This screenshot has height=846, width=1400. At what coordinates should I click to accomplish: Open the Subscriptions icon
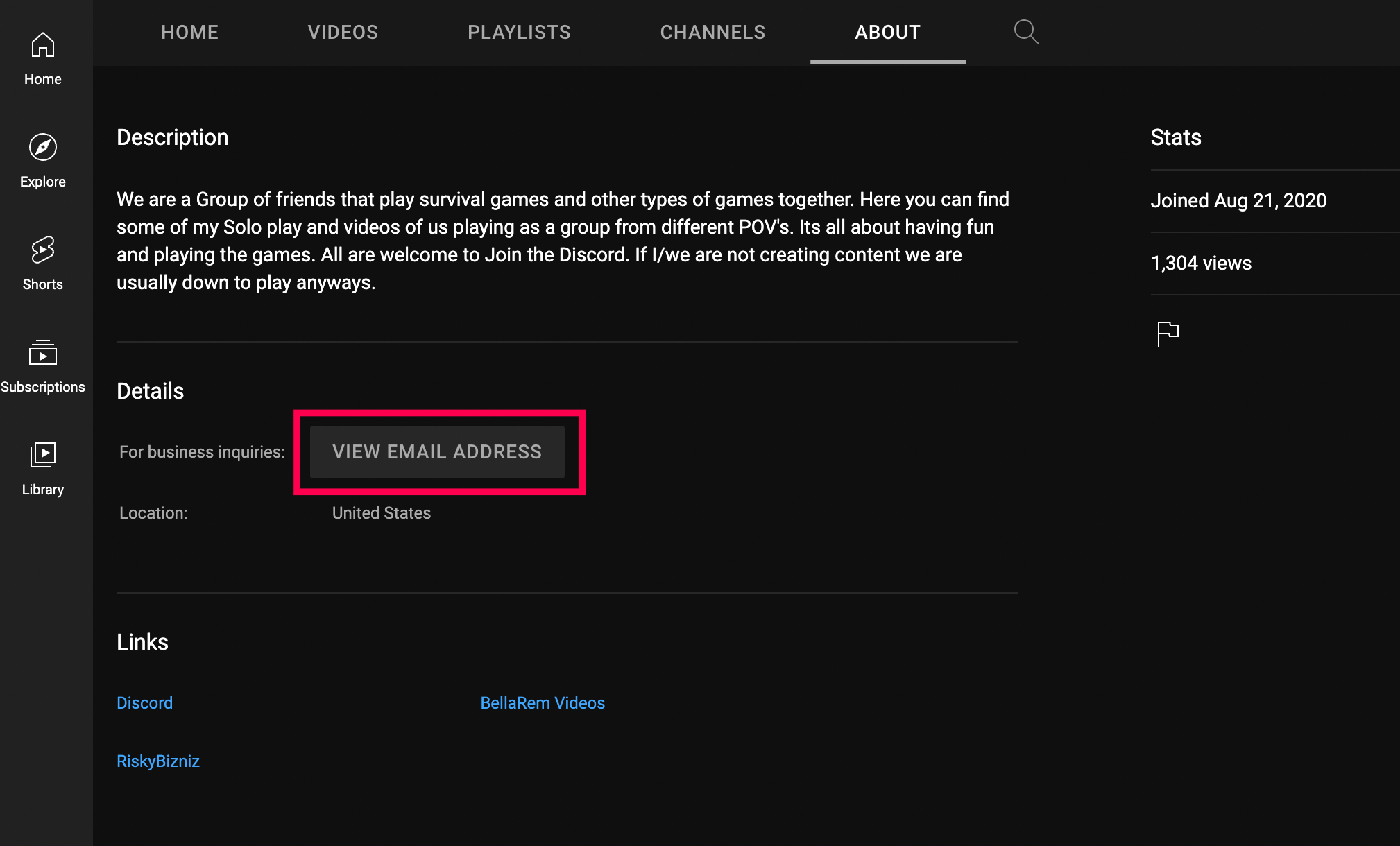(x=43, y=353)
